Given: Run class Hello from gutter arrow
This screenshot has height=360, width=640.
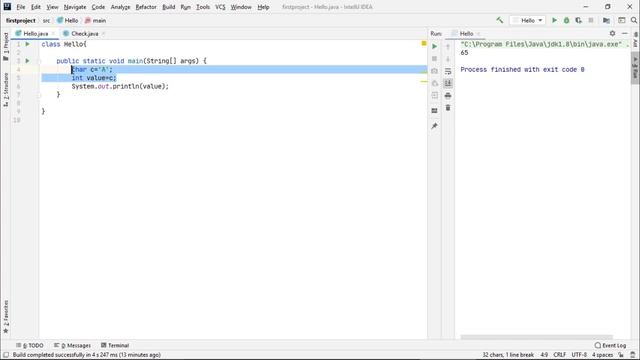Looking at the screenshot, I should (27, 44).
